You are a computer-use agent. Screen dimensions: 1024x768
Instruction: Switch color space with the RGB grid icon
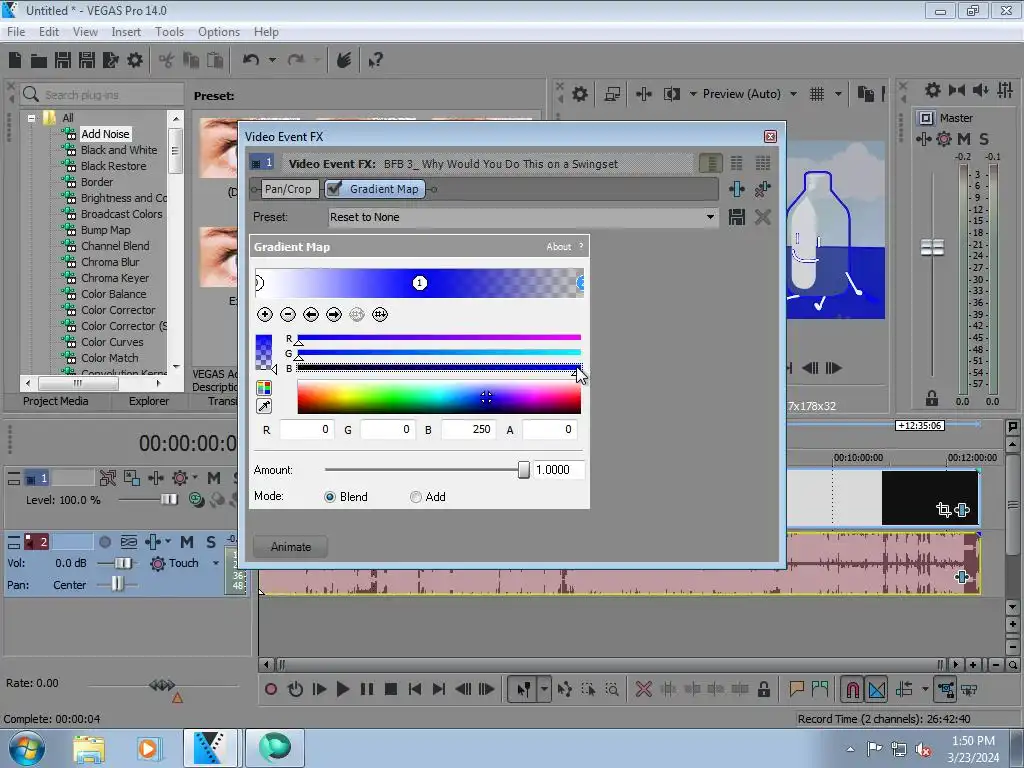coord(264,388)
